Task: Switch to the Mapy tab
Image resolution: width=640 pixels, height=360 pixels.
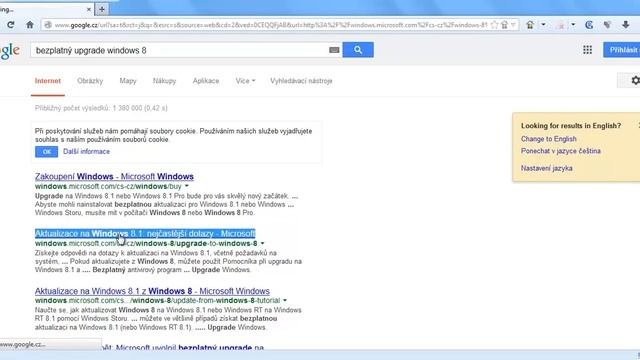Action: pyautogui.click(x=128, y=81)
